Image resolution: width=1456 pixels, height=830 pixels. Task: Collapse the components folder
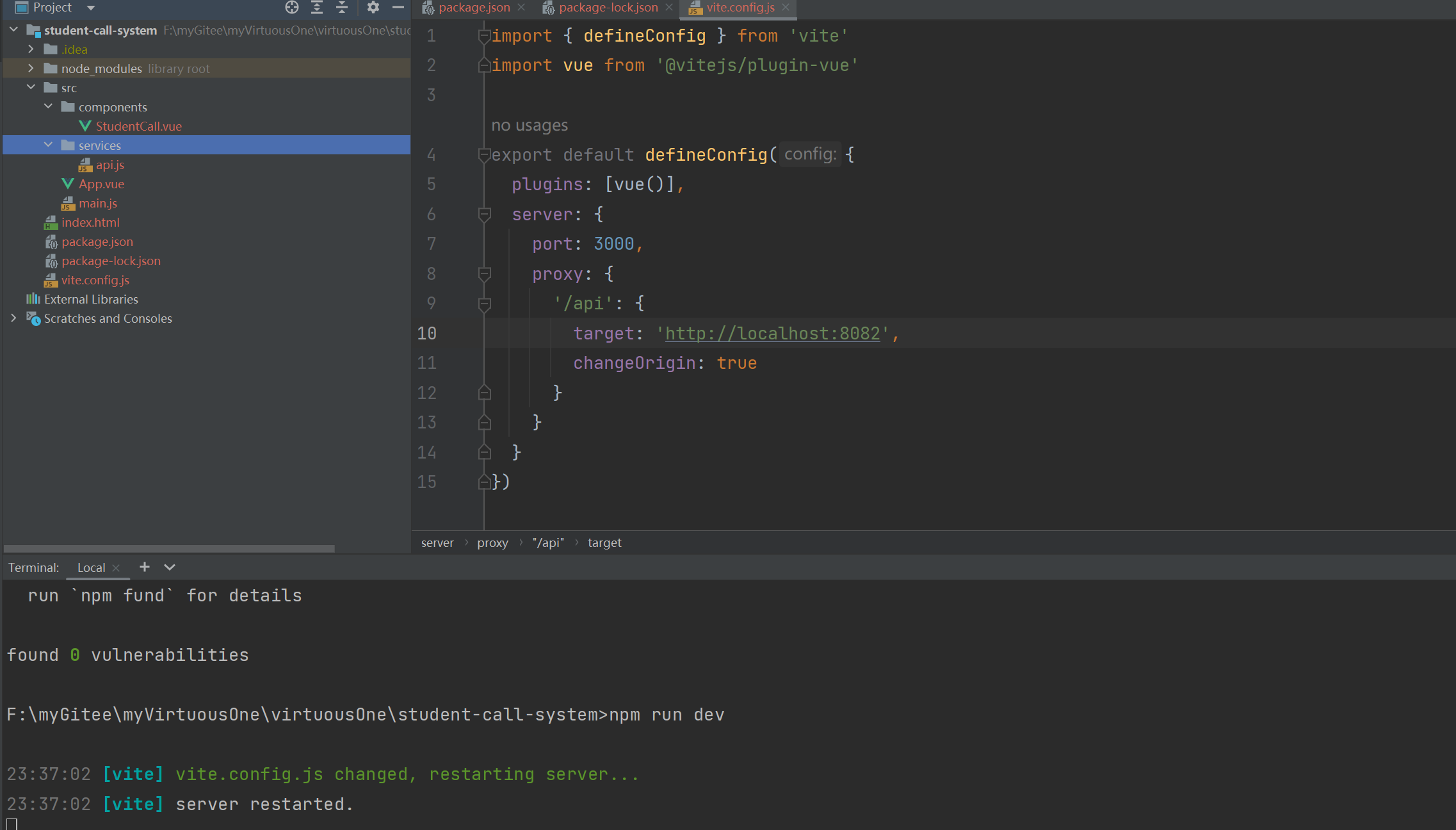[x=48, y=106]
